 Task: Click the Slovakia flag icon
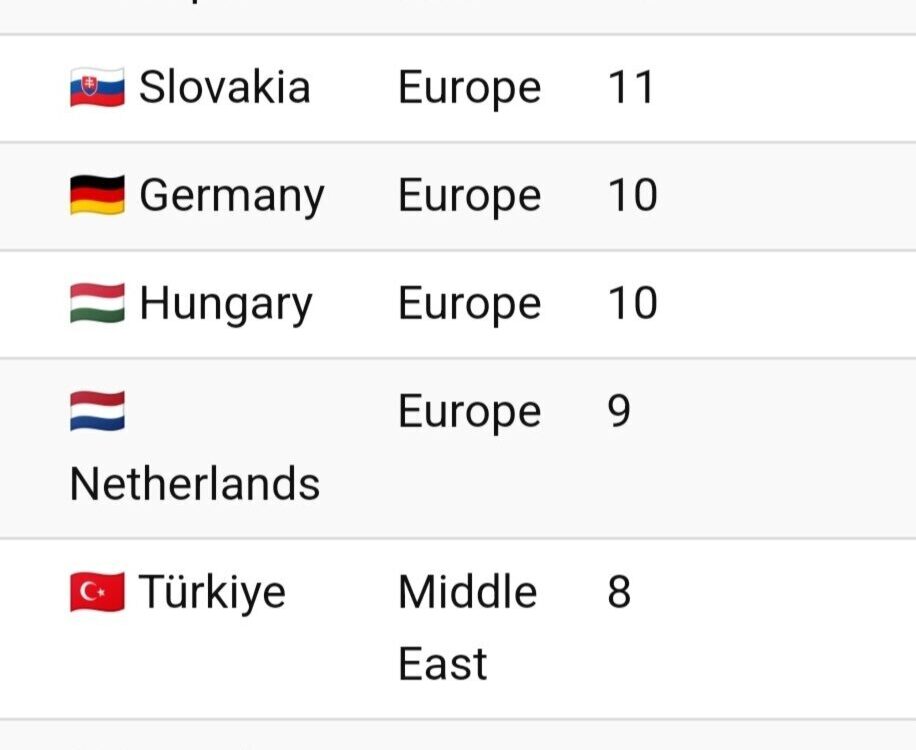[x=97, y=87]
